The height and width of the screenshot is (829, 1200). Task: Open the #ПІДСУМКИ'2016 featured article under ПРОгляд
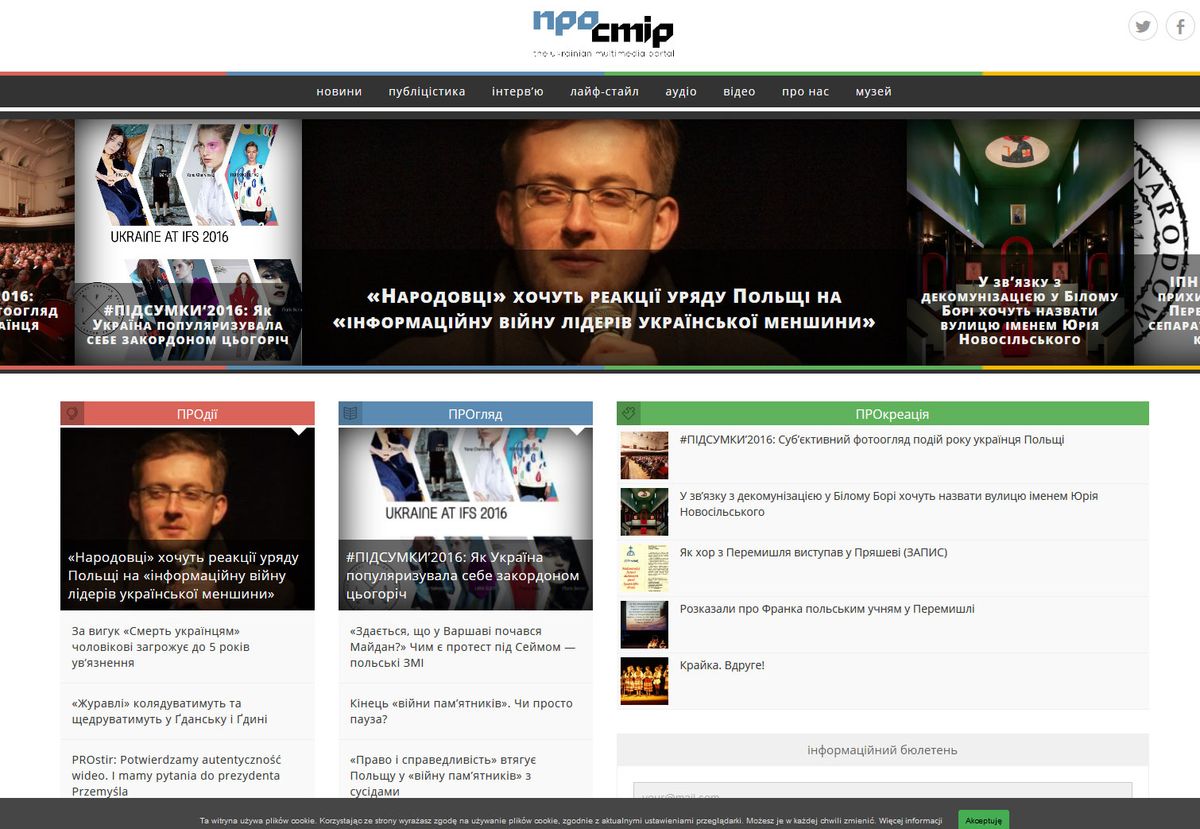tap(465, 519)
